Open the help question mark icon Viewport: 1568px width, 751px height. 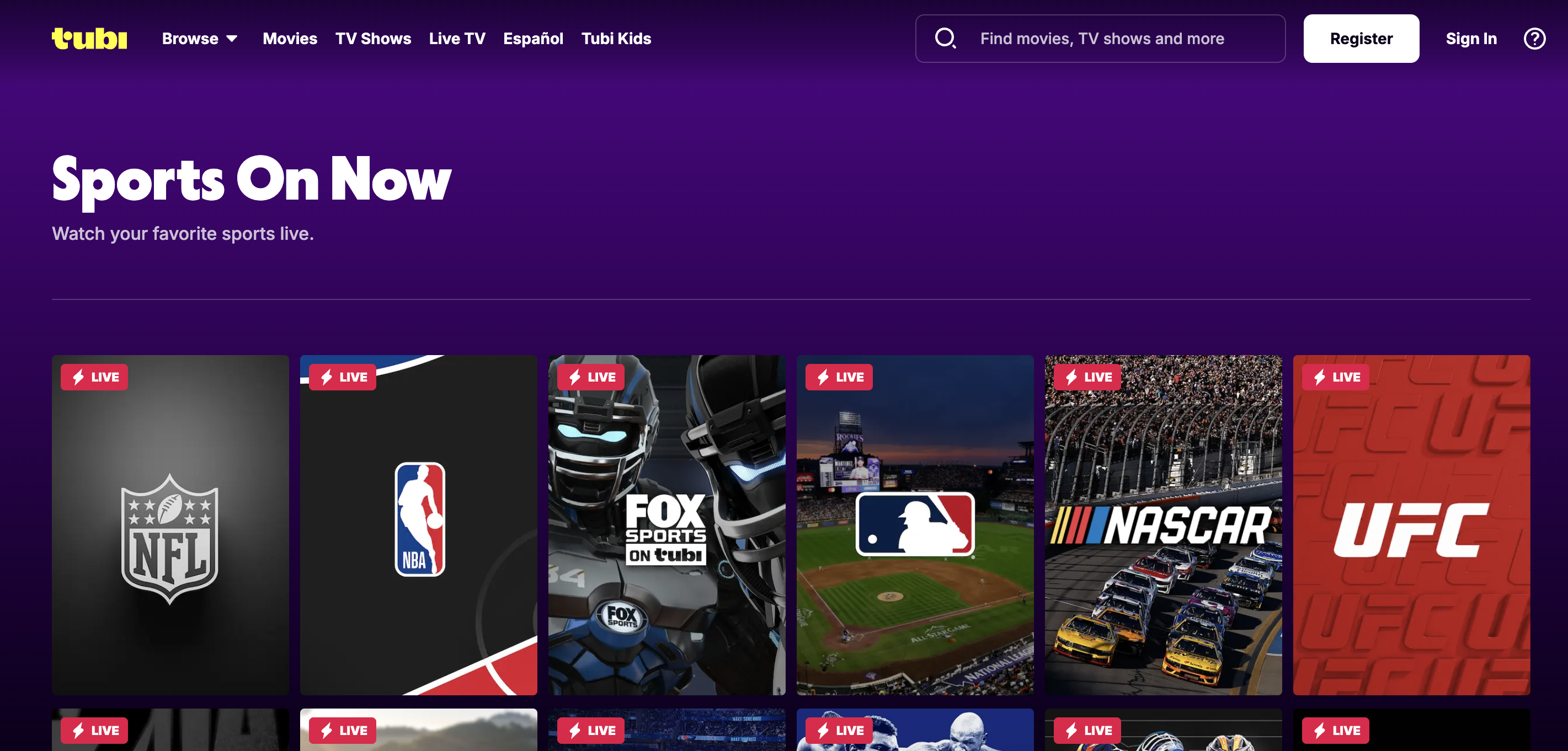[x=1534, y=38]
